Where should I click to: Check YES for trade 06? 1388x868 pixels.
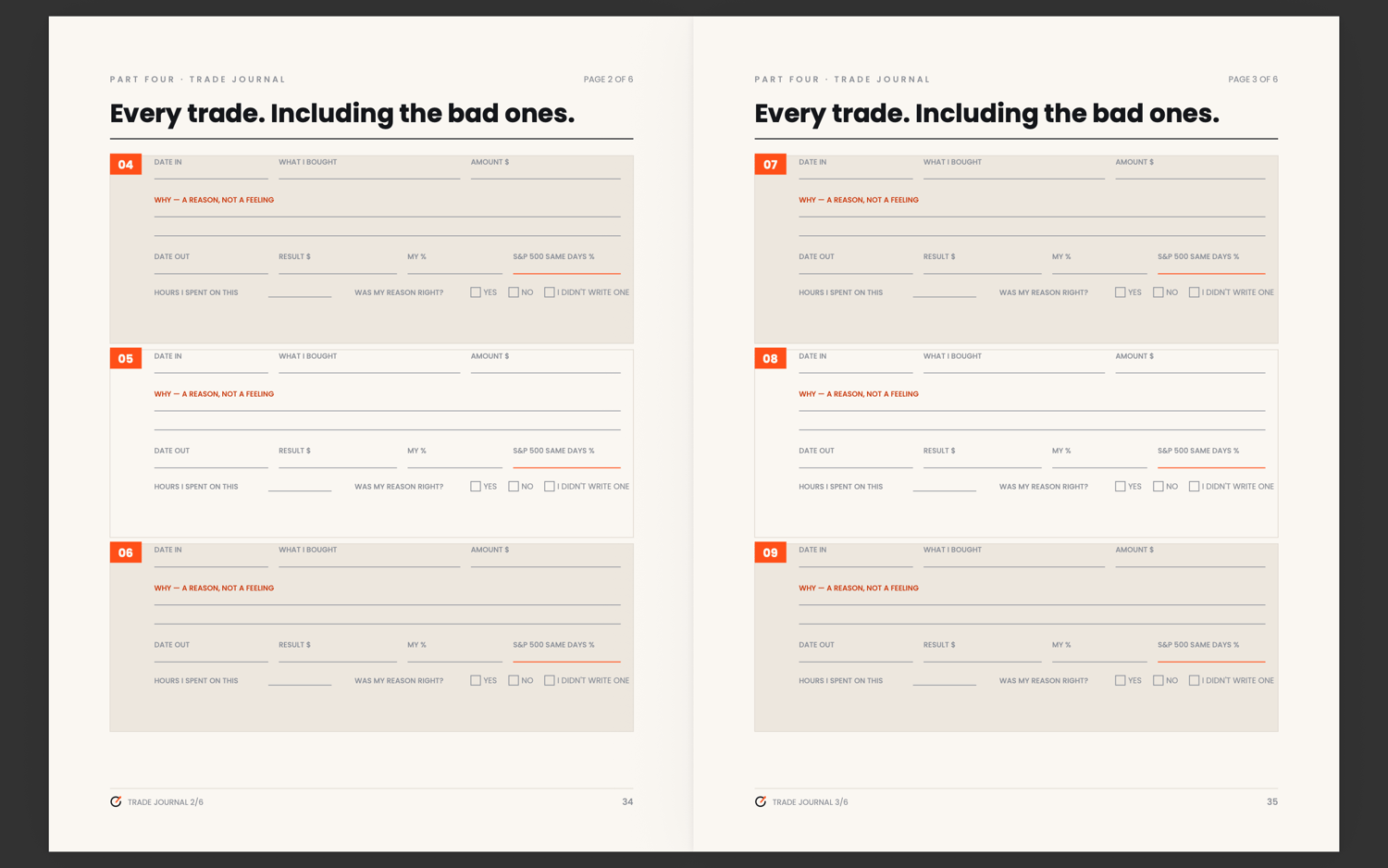[476, 681]
